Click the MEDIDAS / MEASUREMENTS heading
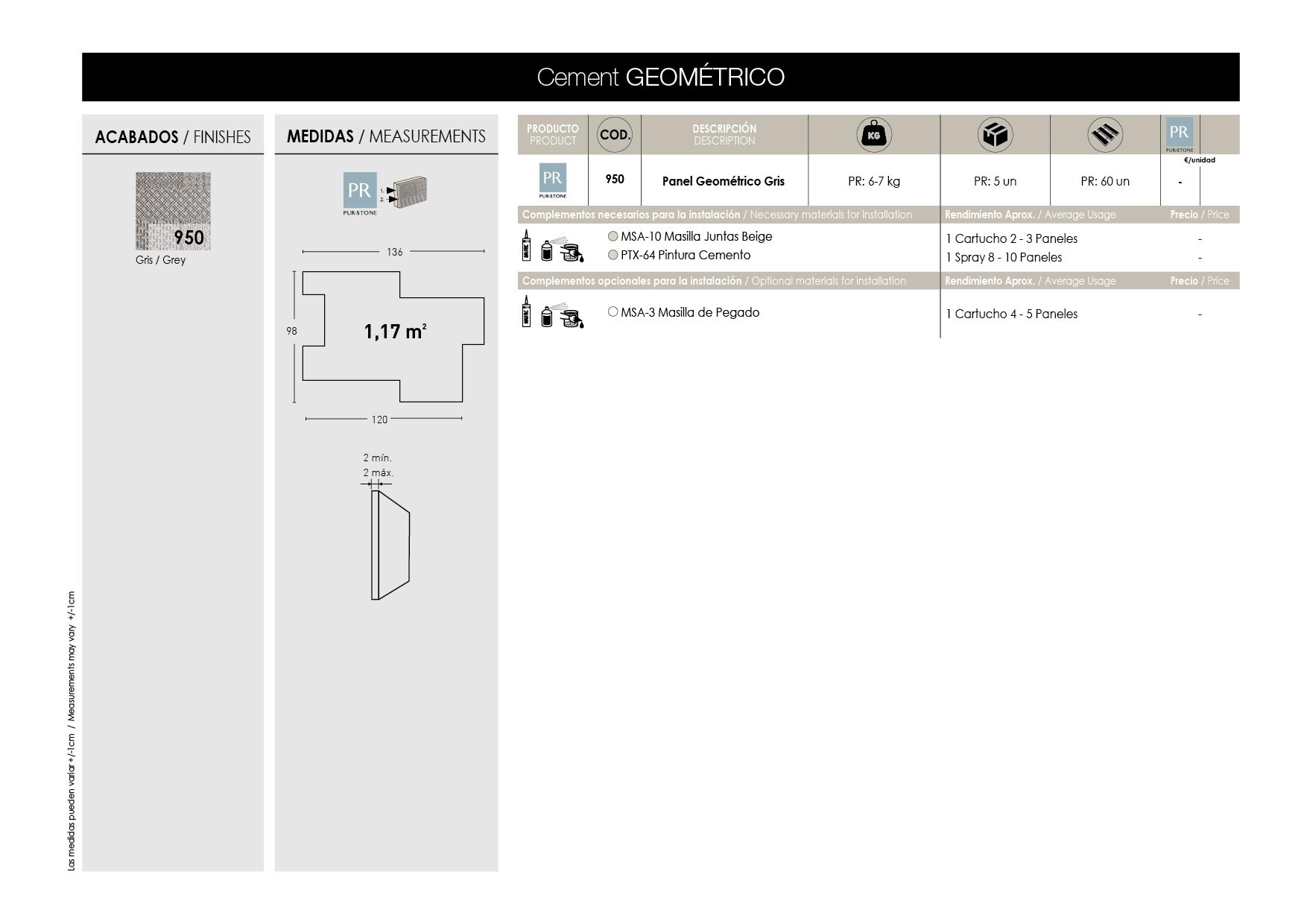Viewport: 1307px width, 924px height. coord(386,136)
